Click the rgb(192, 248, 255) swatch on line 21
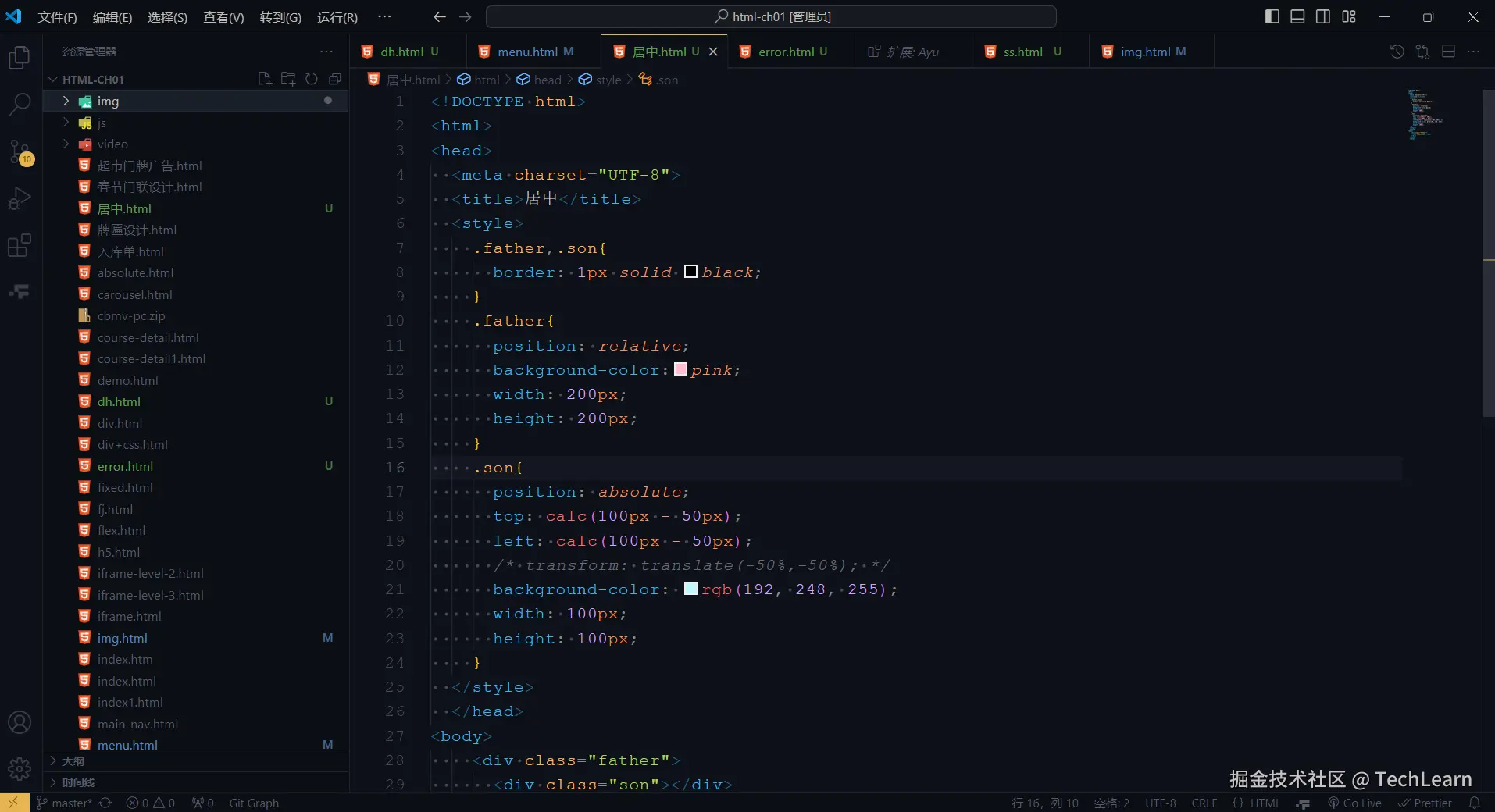The height and width of the screenshot is (812, 1495). coord(690,589)
